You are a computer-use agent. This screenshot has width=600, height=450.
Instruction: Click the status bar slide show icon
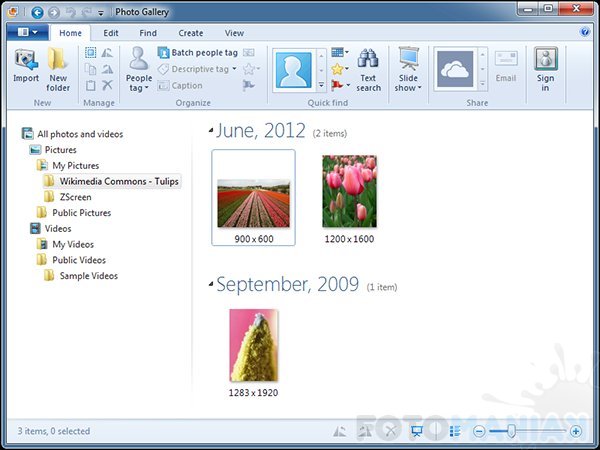416,431
